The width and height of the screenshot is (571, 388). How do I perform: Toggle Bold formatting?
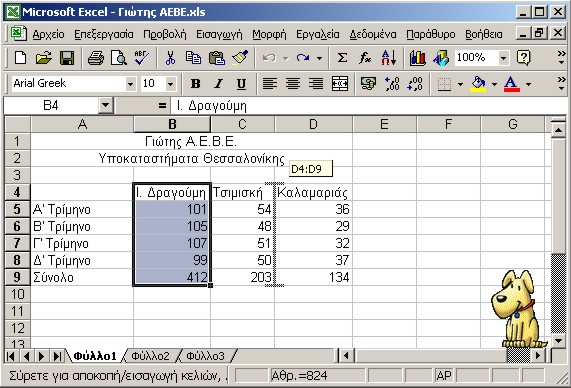pos(196,84)
